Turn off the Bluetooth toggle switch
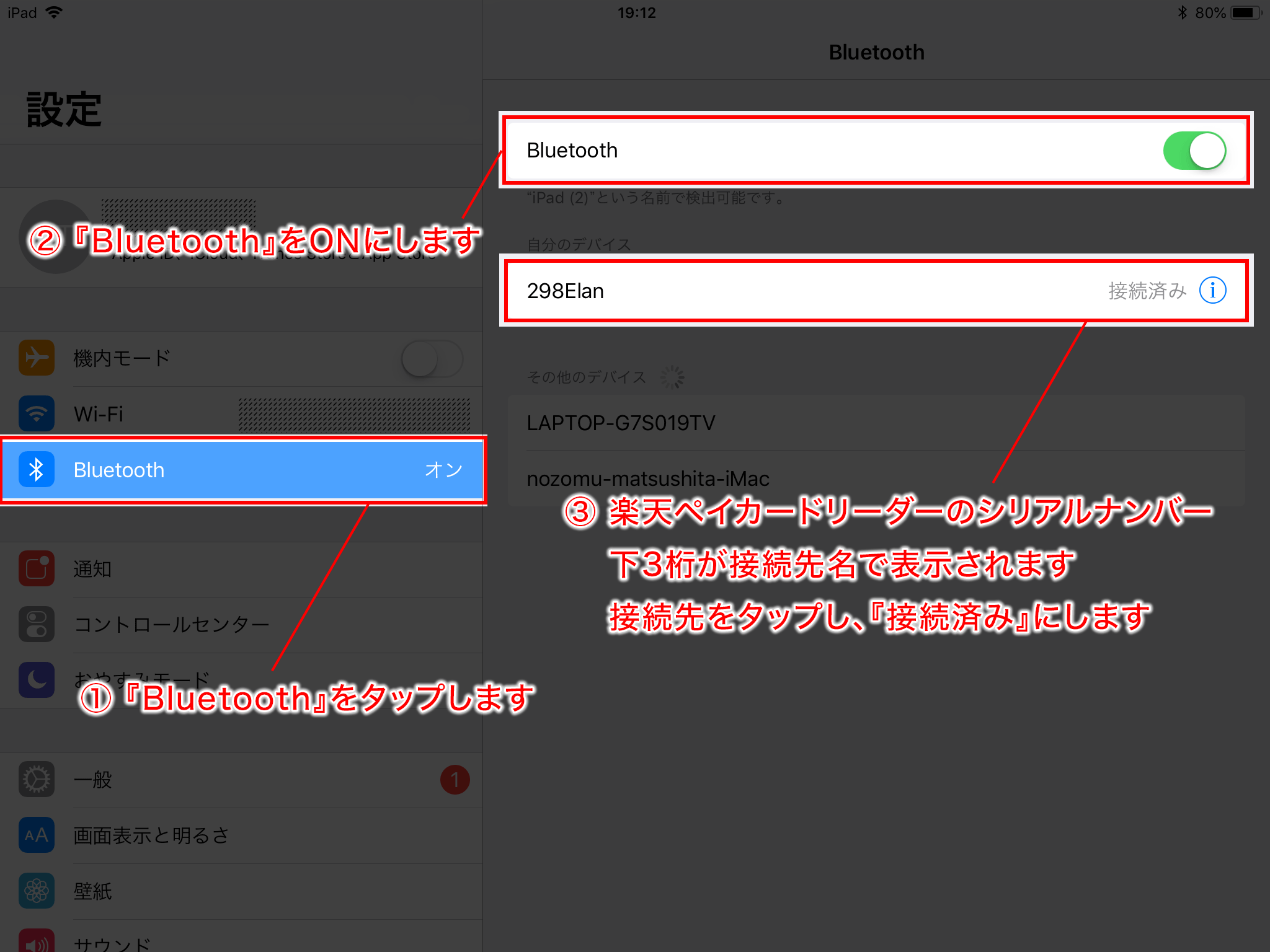Viewport: 1270px width, 952px height. pyautogui.click(x=1194, y=151)
